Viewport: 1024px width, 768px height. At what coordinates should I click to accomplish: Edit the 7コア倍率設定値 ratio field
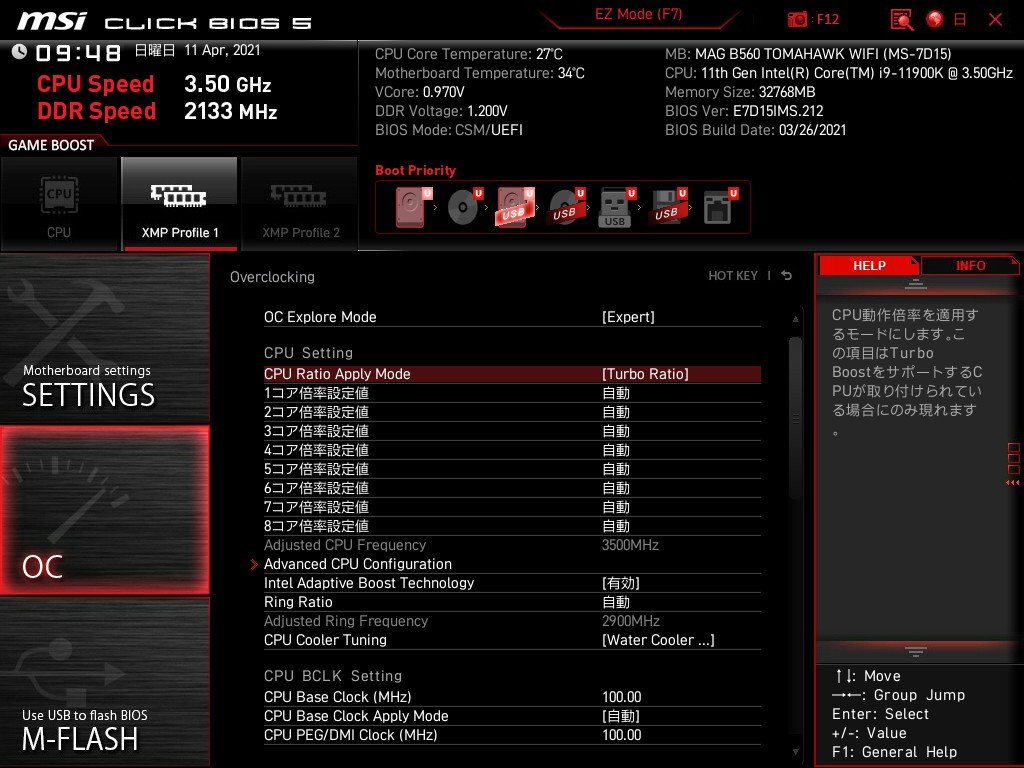[512, 507]
